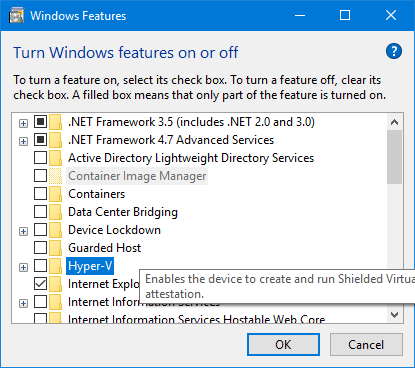The width and height of the screenshot is (415, 368).
Task: Click the Cancel button
Action: click(366, 345)
